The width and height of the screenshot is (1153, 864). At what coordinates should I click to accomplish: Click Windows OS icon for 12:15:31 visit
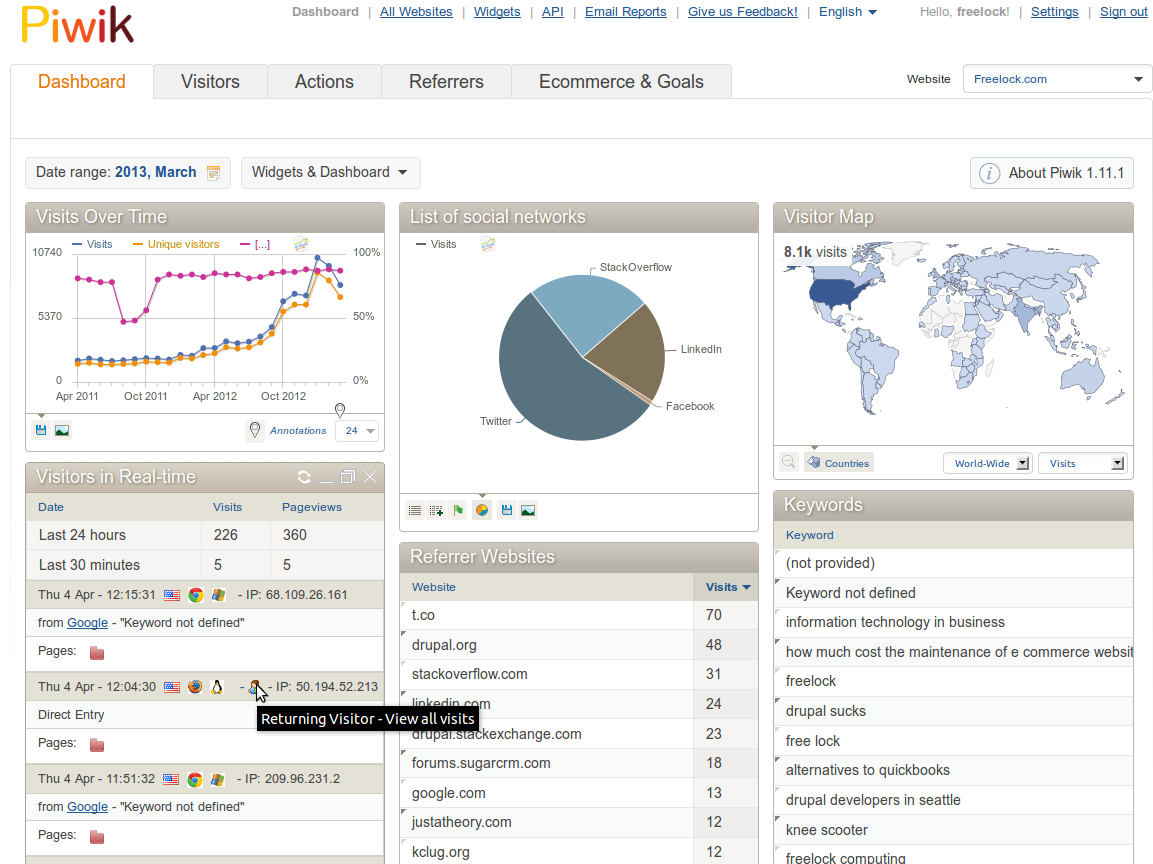pos(218,595)
